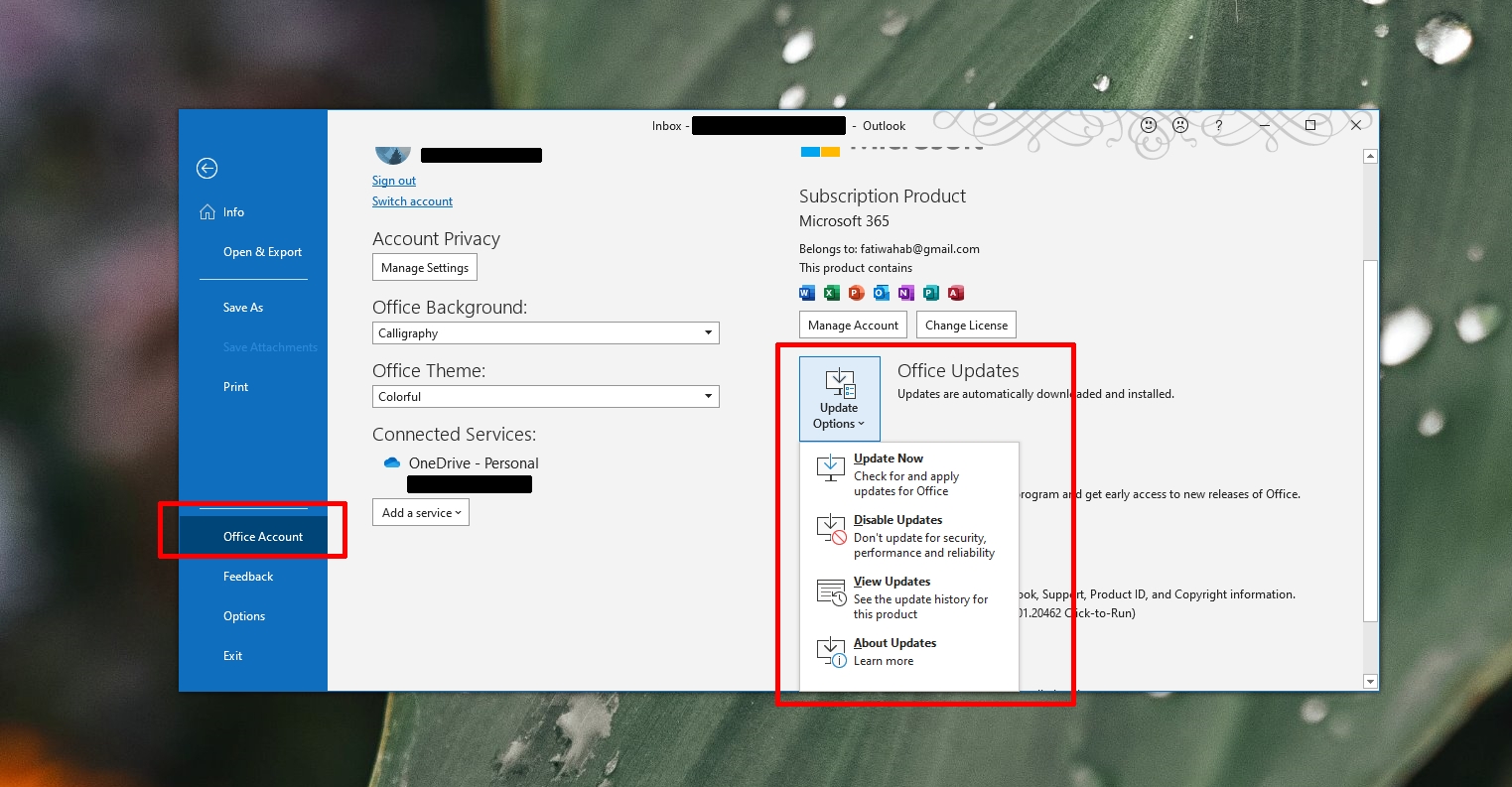Click the PowerPoint icon
Viewport: 1512px width, 787px height.
pyautogui.click(x=857, y=293)
